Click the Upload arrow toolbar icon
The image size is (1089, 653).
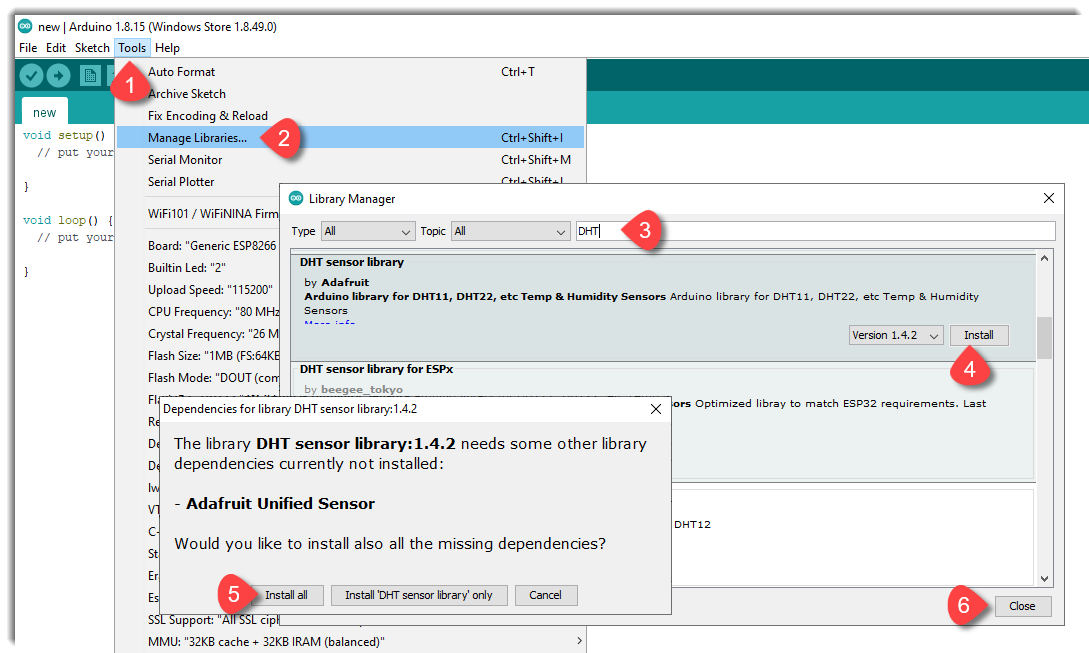(x=58, y=75)
